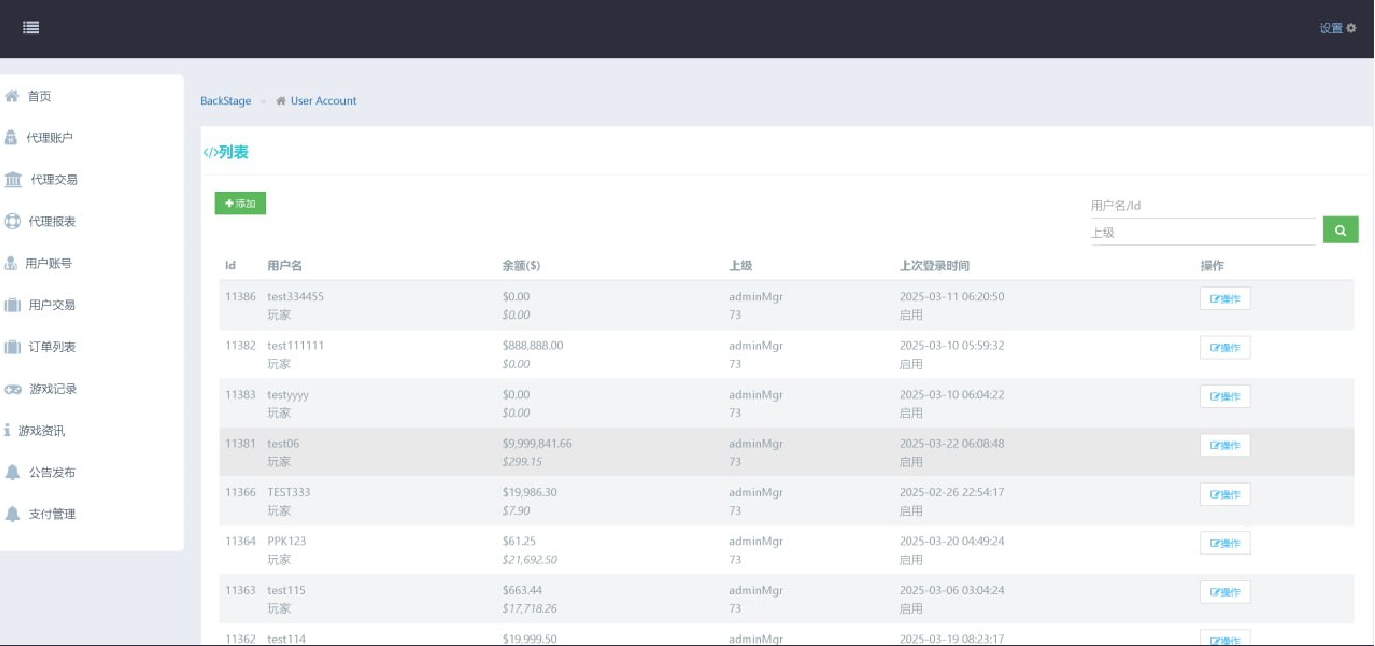Viewport: 1375px width, 646px height.
Task: Open settings via the gear icon
Action: [1351, 28]
